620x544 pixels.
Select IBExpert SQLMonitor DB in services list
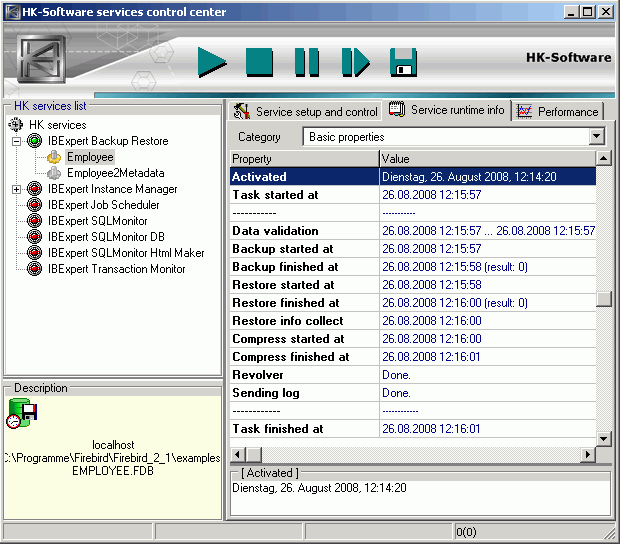106,237
